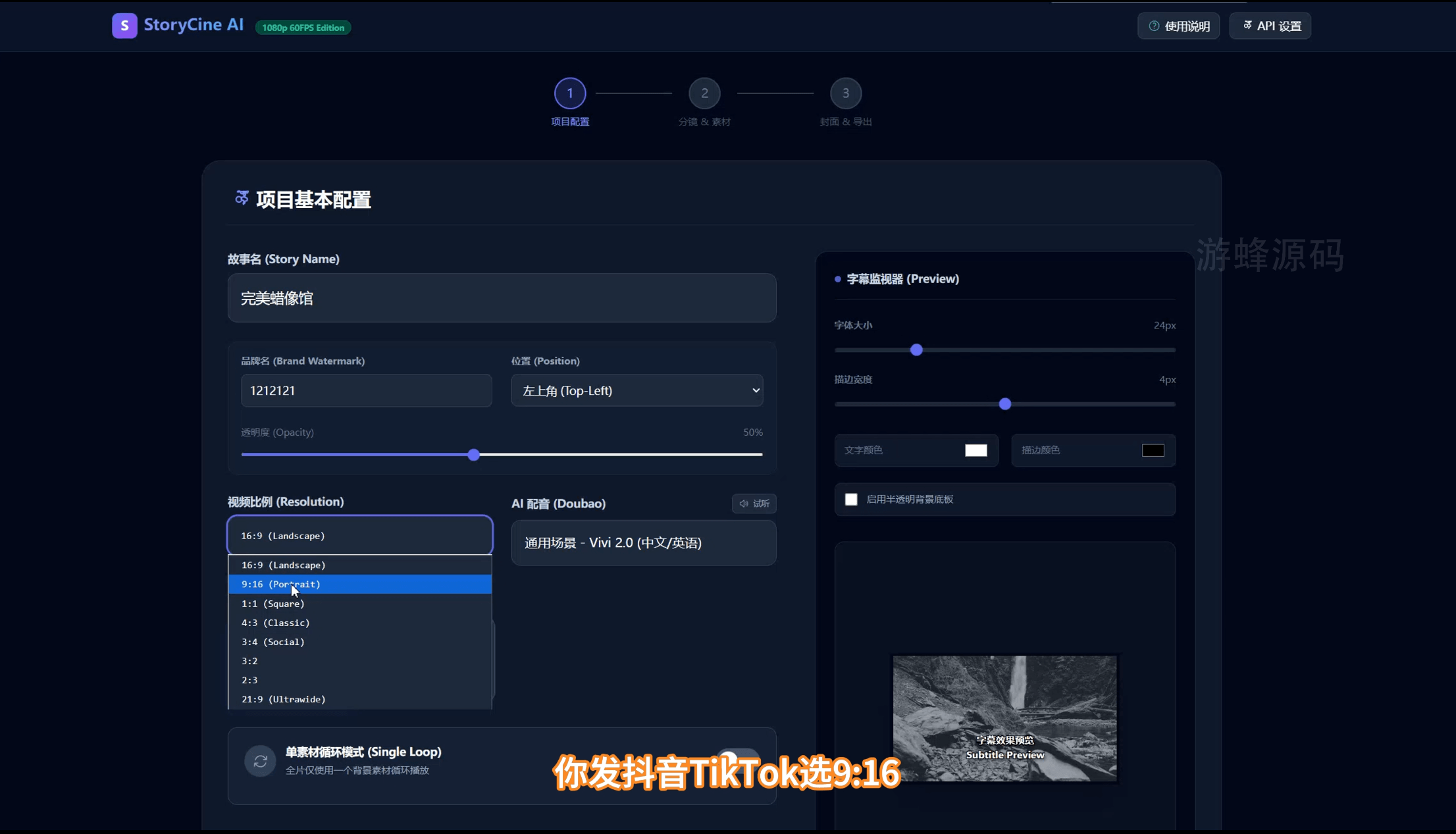
Task: Click the Single Loop refresh icon
Action: tap(261, 762)
